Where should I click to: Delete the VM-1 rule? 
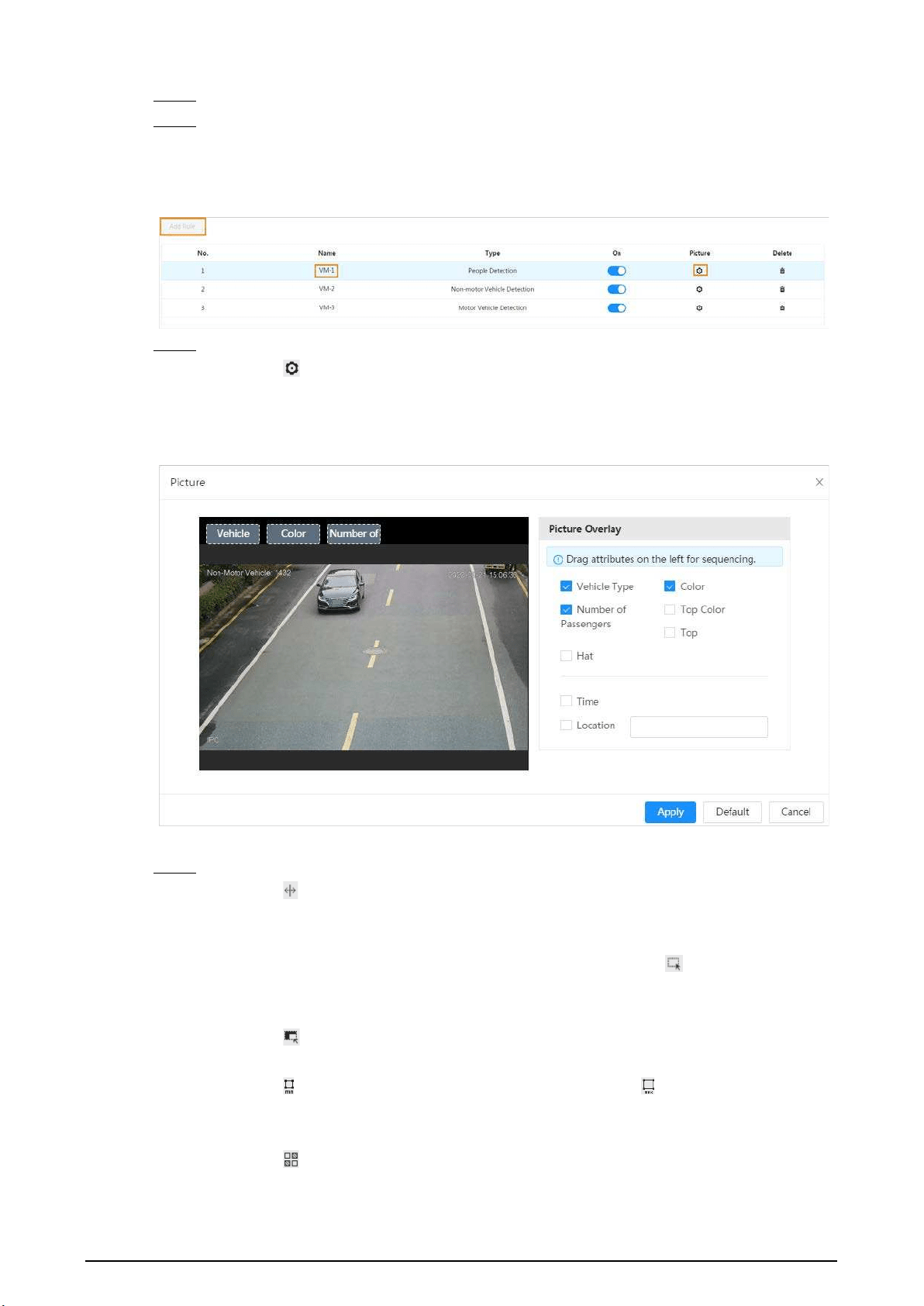(782, 271)
